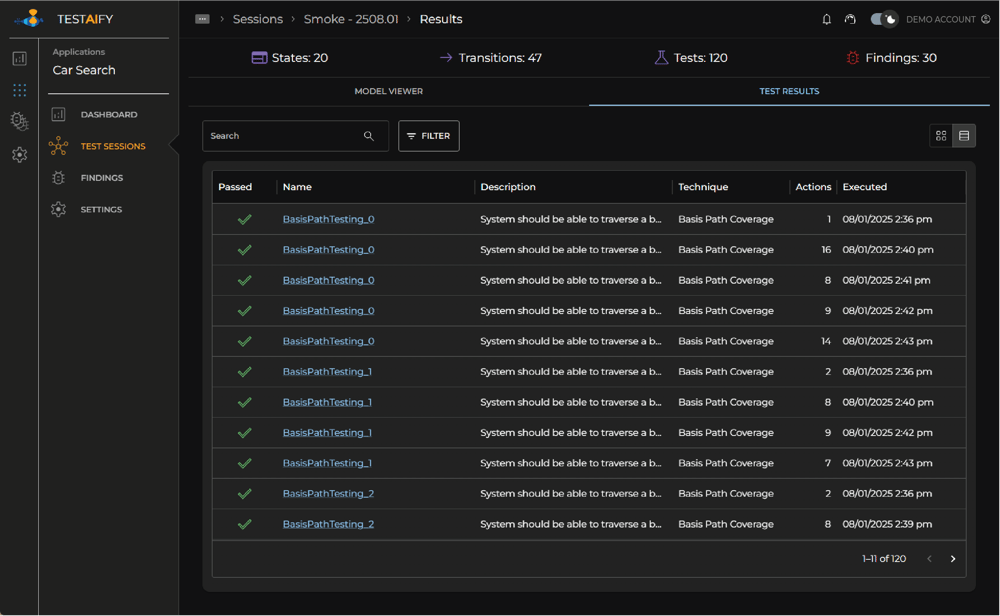
Task: Click the far-left rail chart icon
Action: (19, 59)
